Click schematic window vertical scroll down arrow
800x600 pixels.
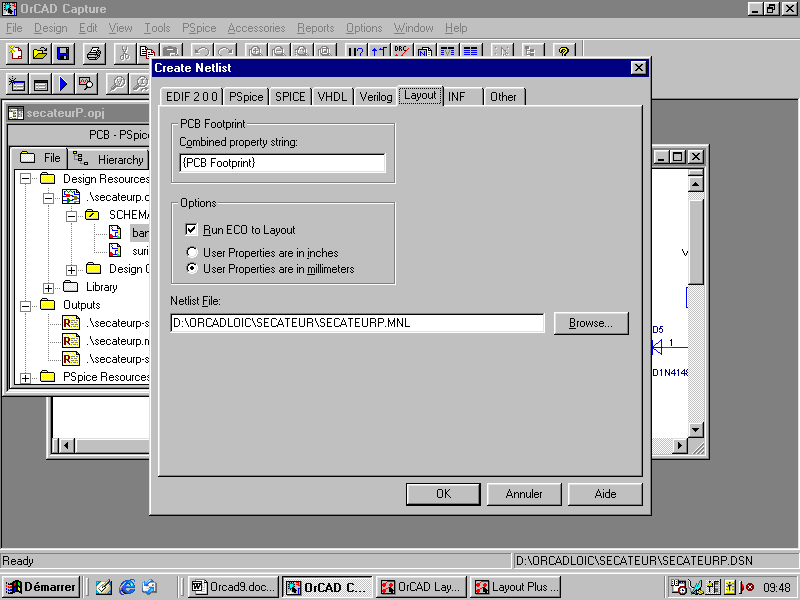coord(695,430)
